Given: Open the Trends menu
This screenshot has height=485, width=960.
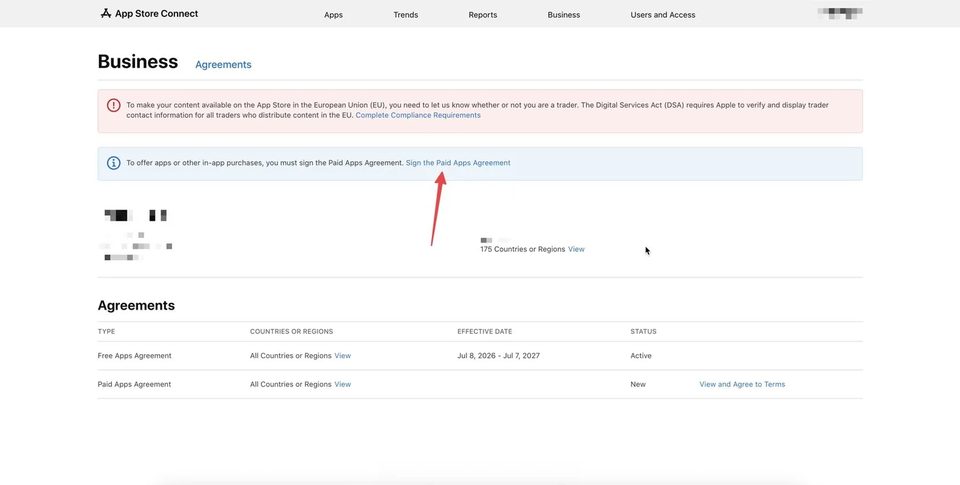Looking at the screenshot, I should 405,15.
